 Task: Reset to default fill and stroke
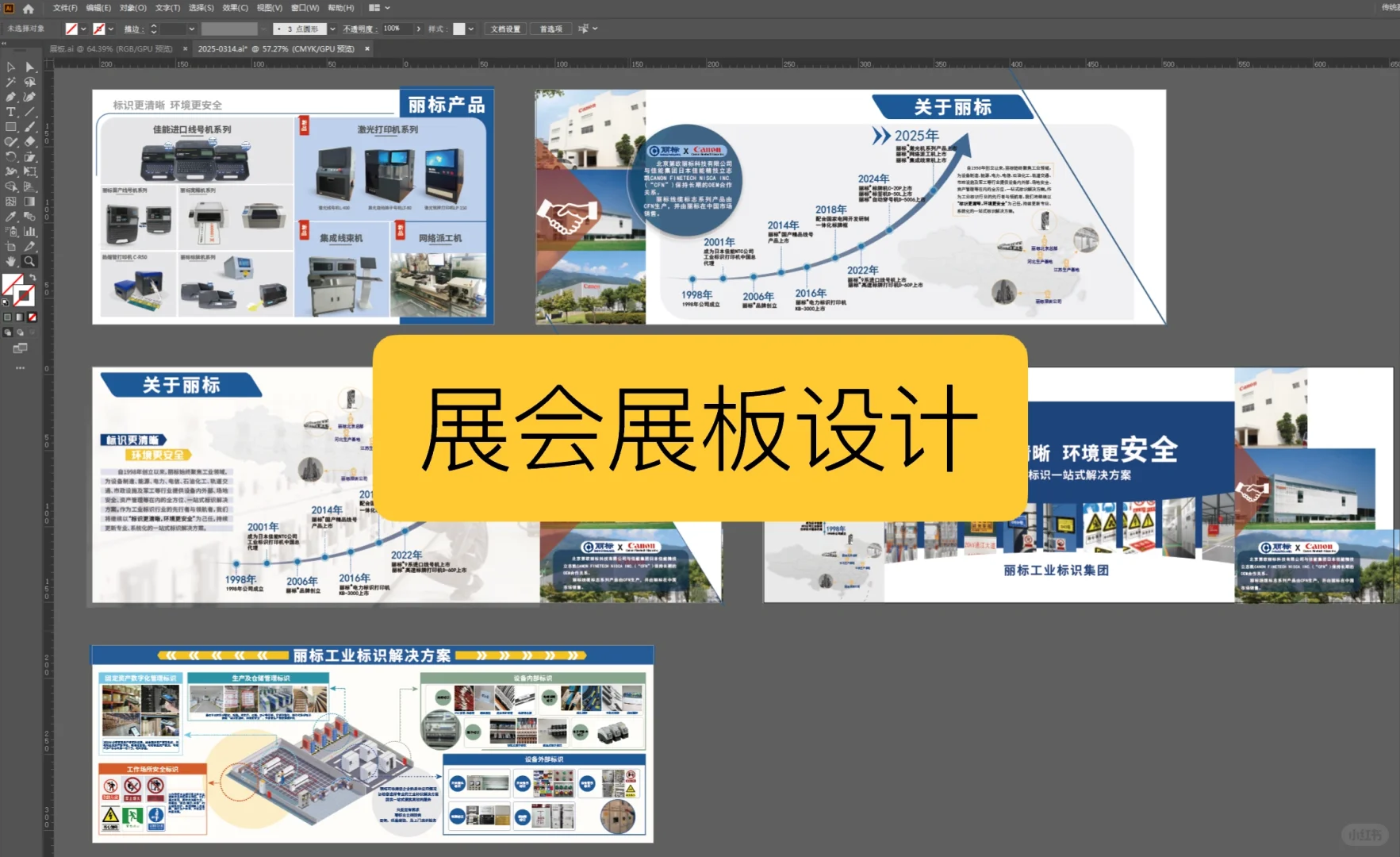[6, 302]
